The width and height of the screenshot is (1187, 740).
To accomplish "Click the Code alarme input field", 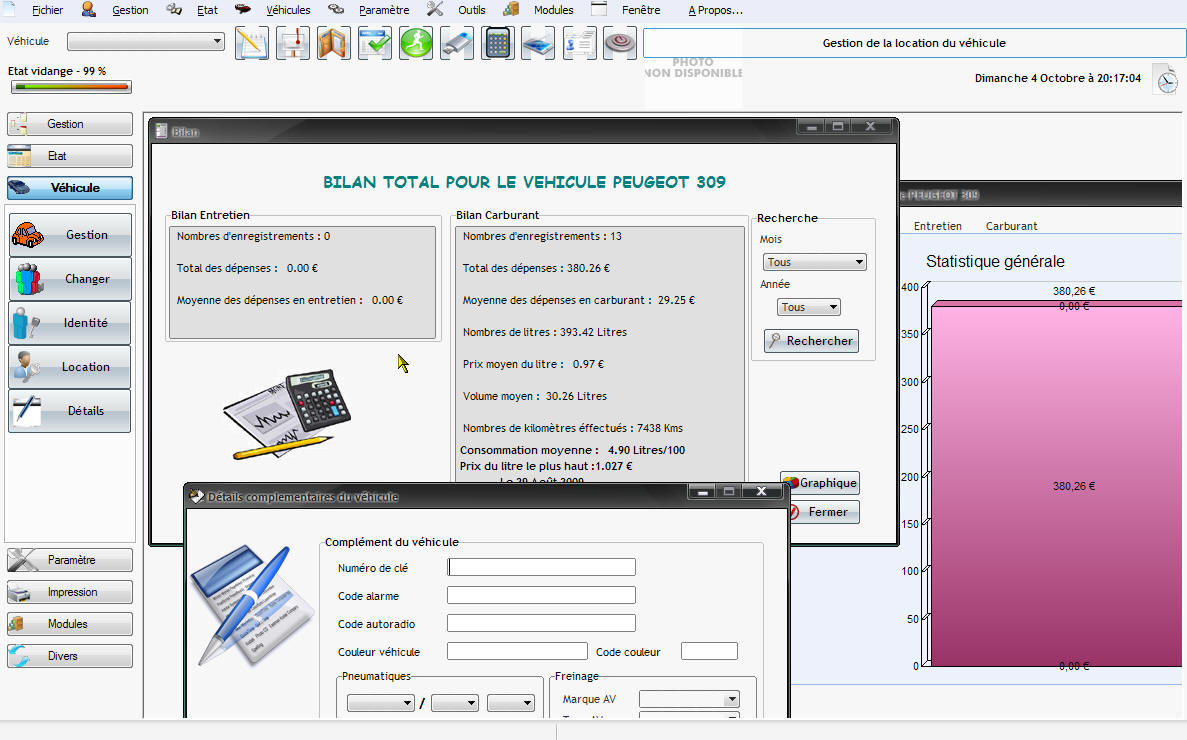I will 541,595.
